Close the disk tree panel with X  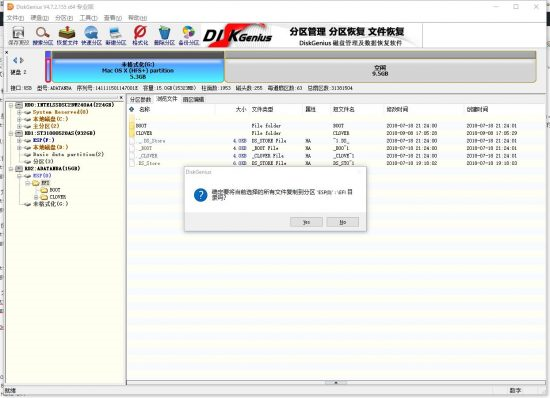pyautogui.click(x=121, y=98)
